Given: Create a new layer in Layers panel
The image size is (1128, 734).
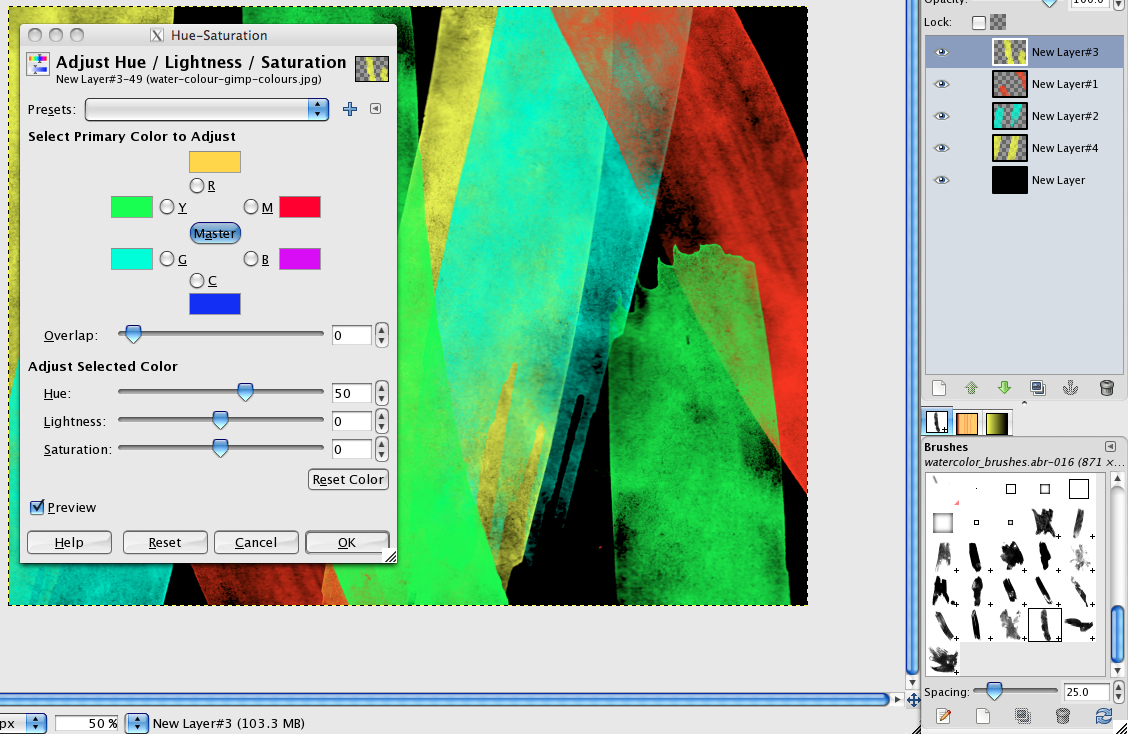Looking at the screenshot, I should pos(939,389).
